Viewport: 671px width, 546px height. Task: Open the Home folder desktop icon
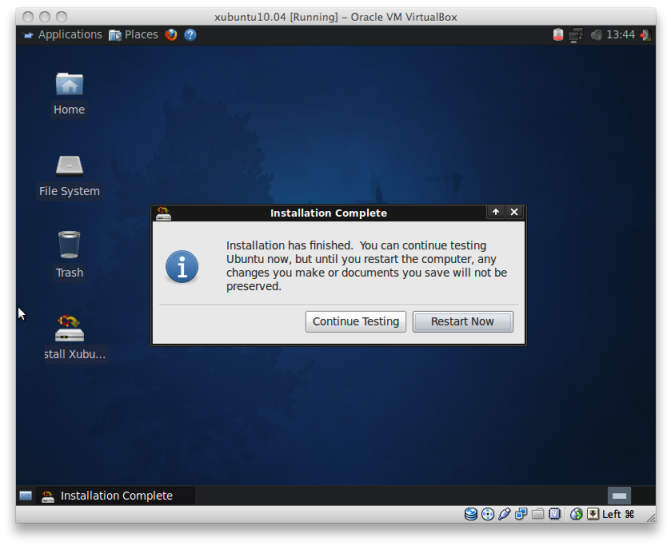(69, 94)
